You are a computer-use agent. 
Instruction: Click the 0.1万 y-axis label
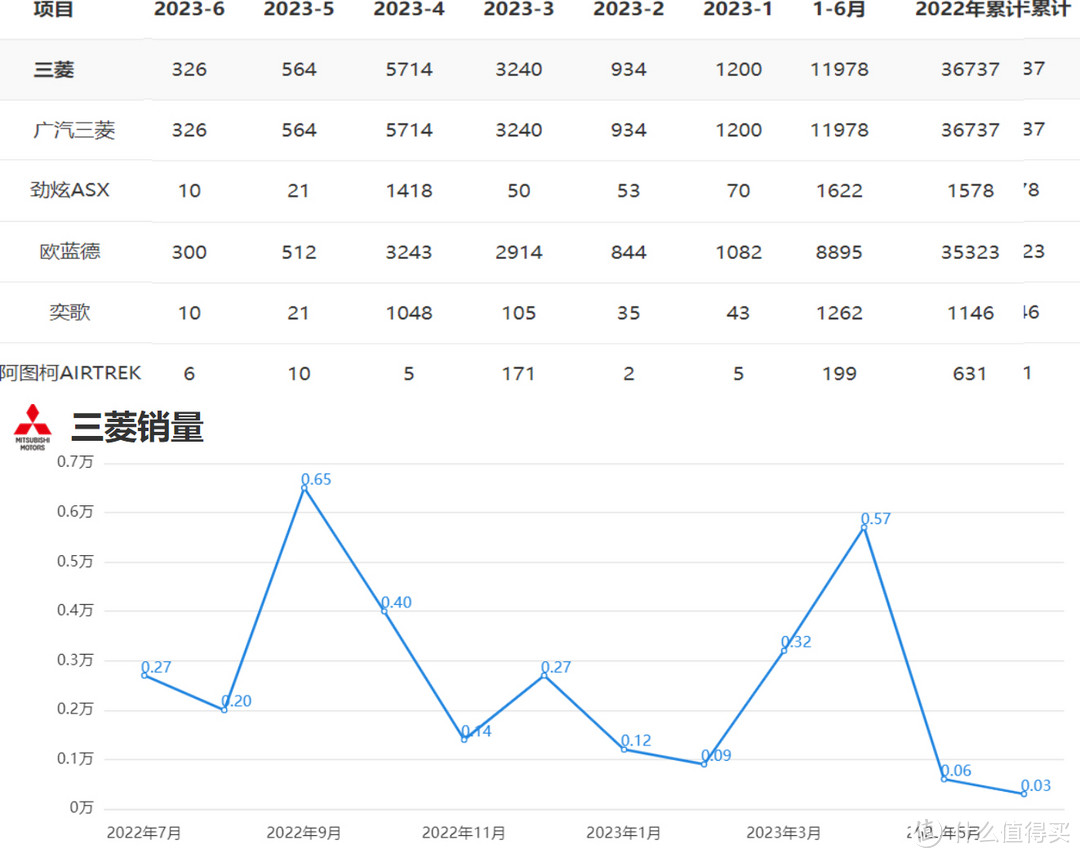(x=75, y=758)
